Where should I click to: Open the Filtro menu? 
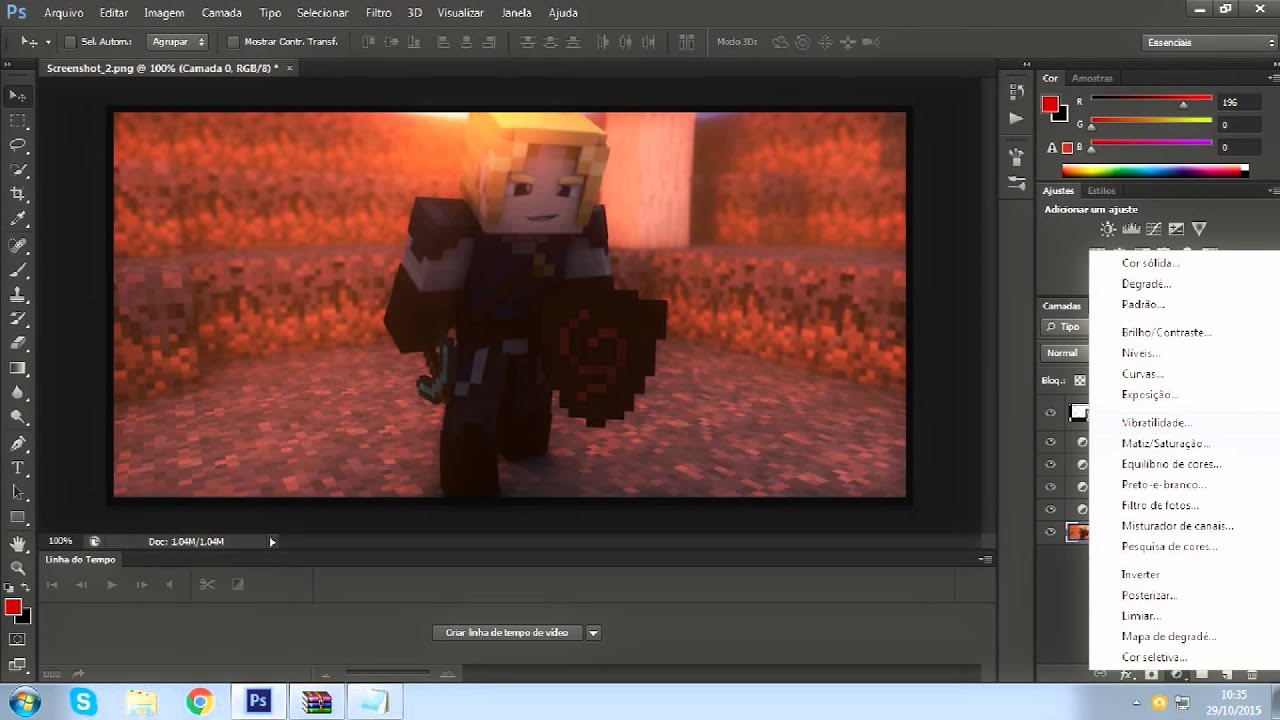click(378, 13)
